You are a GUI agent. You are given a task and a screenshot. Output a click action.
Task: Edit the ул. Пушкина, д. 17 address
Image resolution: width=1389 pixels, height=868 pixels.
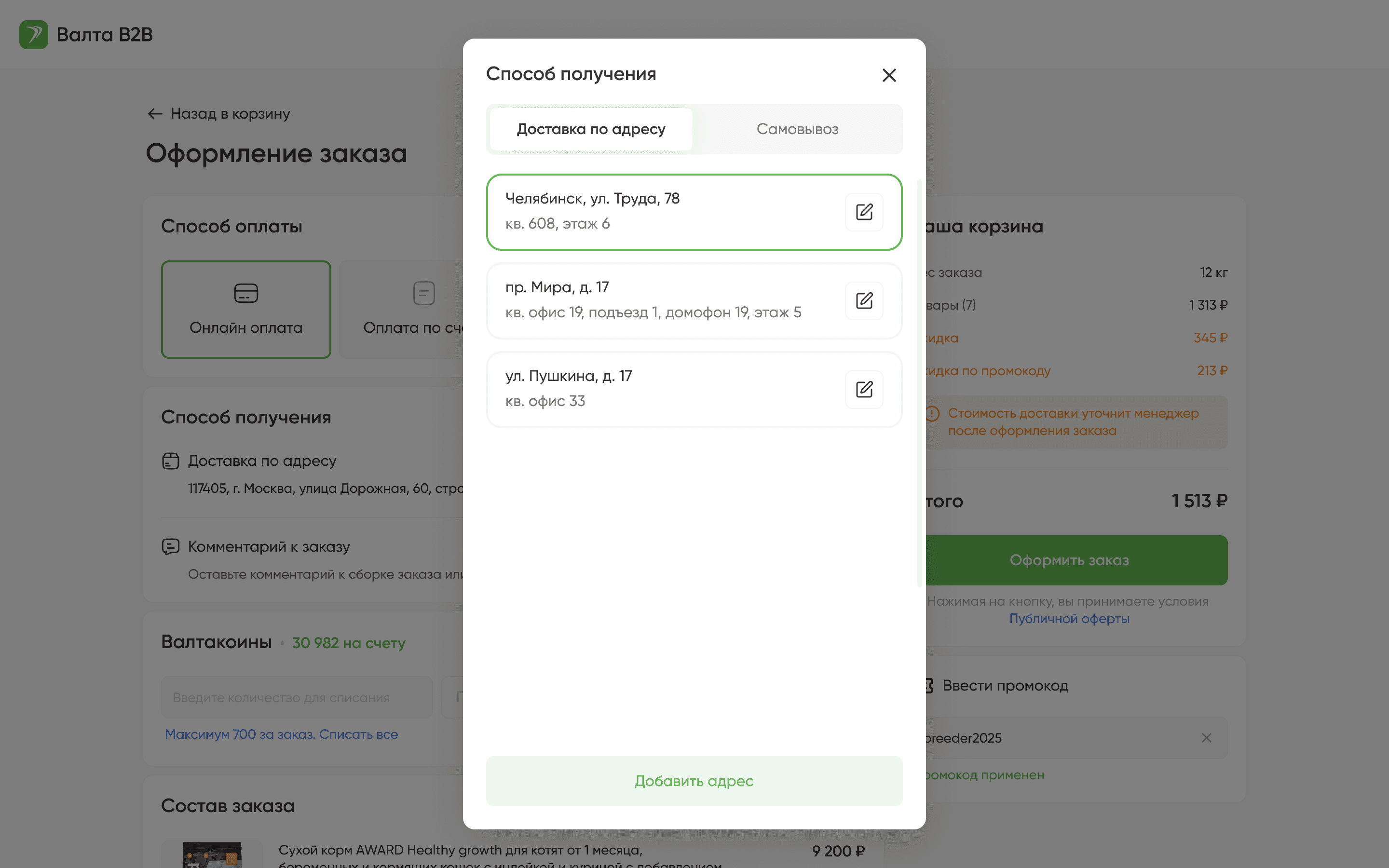(864, 389)
